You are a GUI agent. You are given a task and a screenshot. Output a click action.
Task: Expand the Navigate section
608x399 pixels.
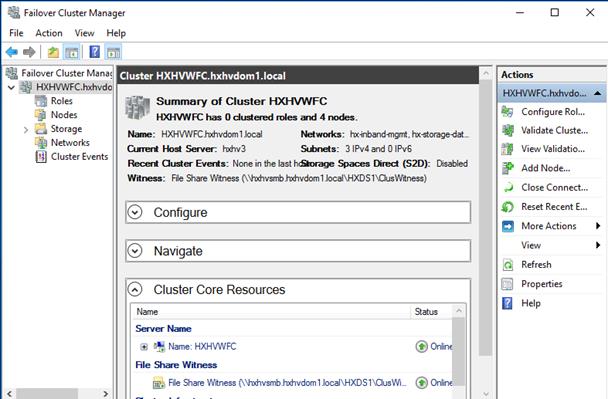(x=135, y=251)
